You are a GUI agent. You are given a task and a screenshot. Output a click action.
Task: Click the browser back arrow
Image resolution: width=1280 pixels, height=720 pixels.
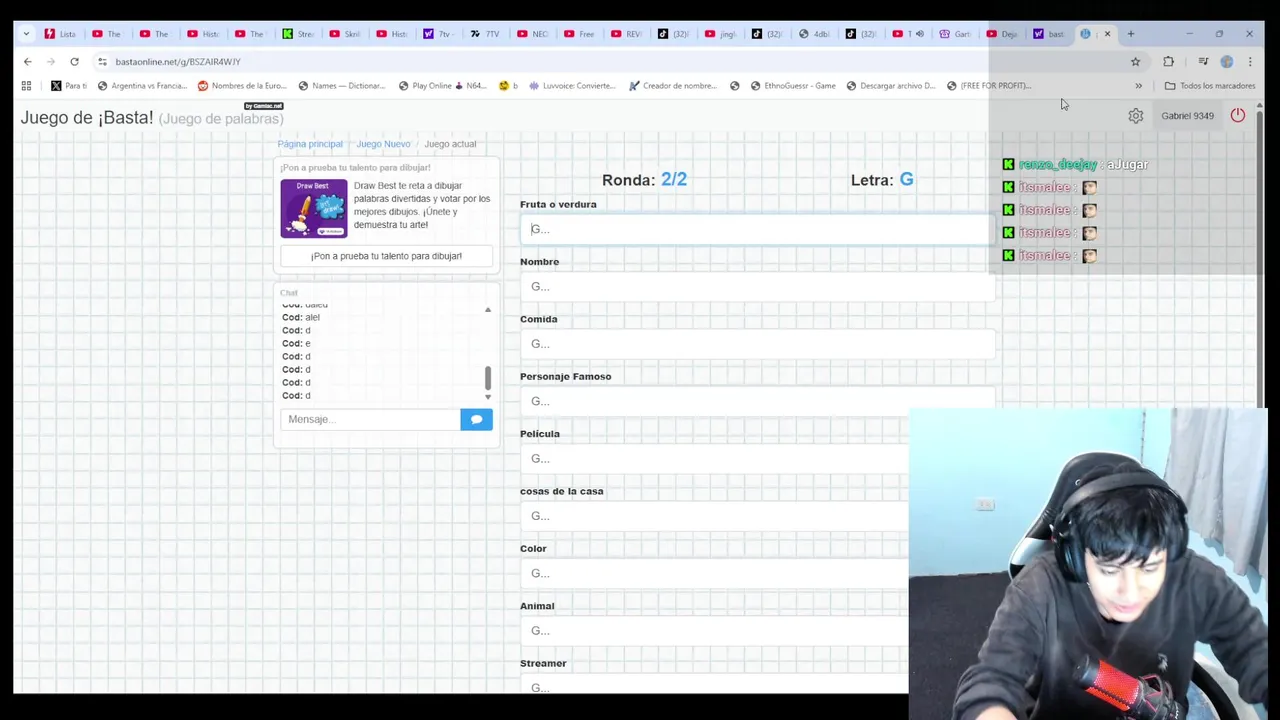click(x=27, y=61)
